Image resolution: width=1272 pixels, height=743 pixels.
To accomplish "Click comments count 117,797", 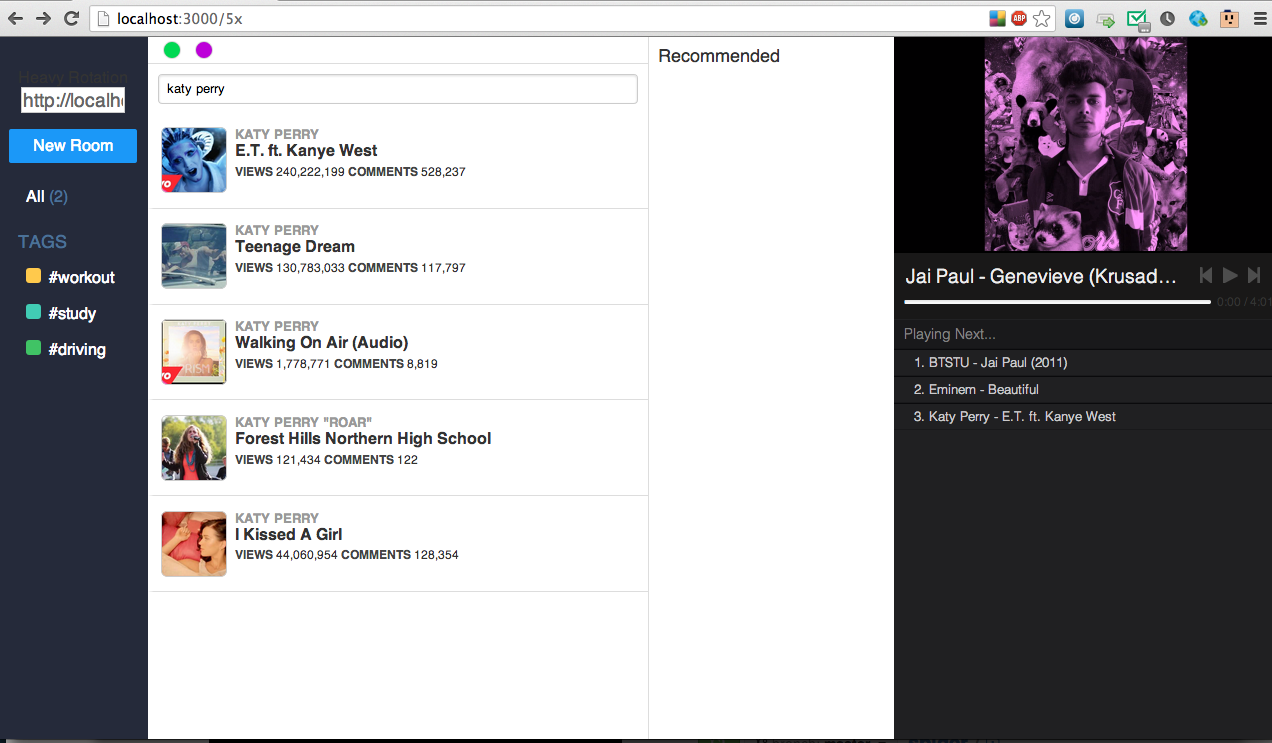I will point(443,268).
